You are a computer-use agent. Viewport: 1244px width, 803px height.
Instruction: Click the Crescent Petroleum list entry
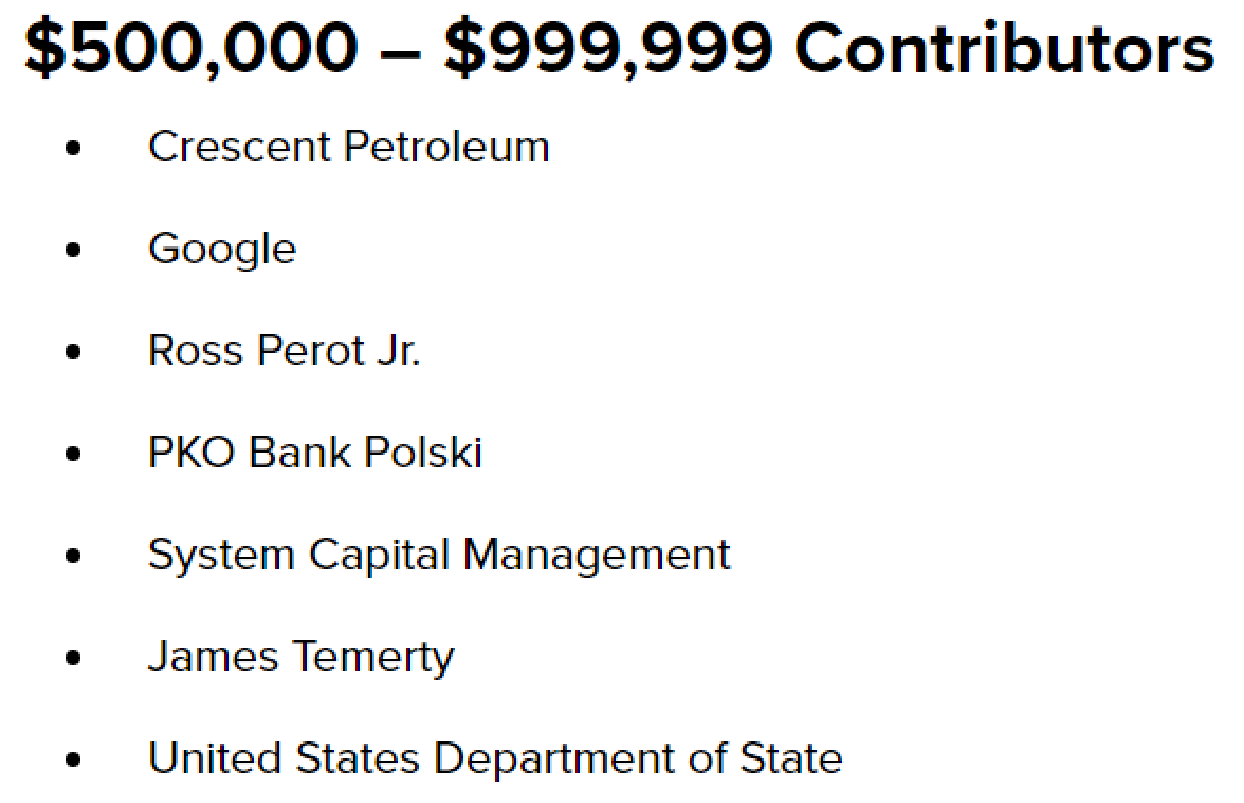348,147
